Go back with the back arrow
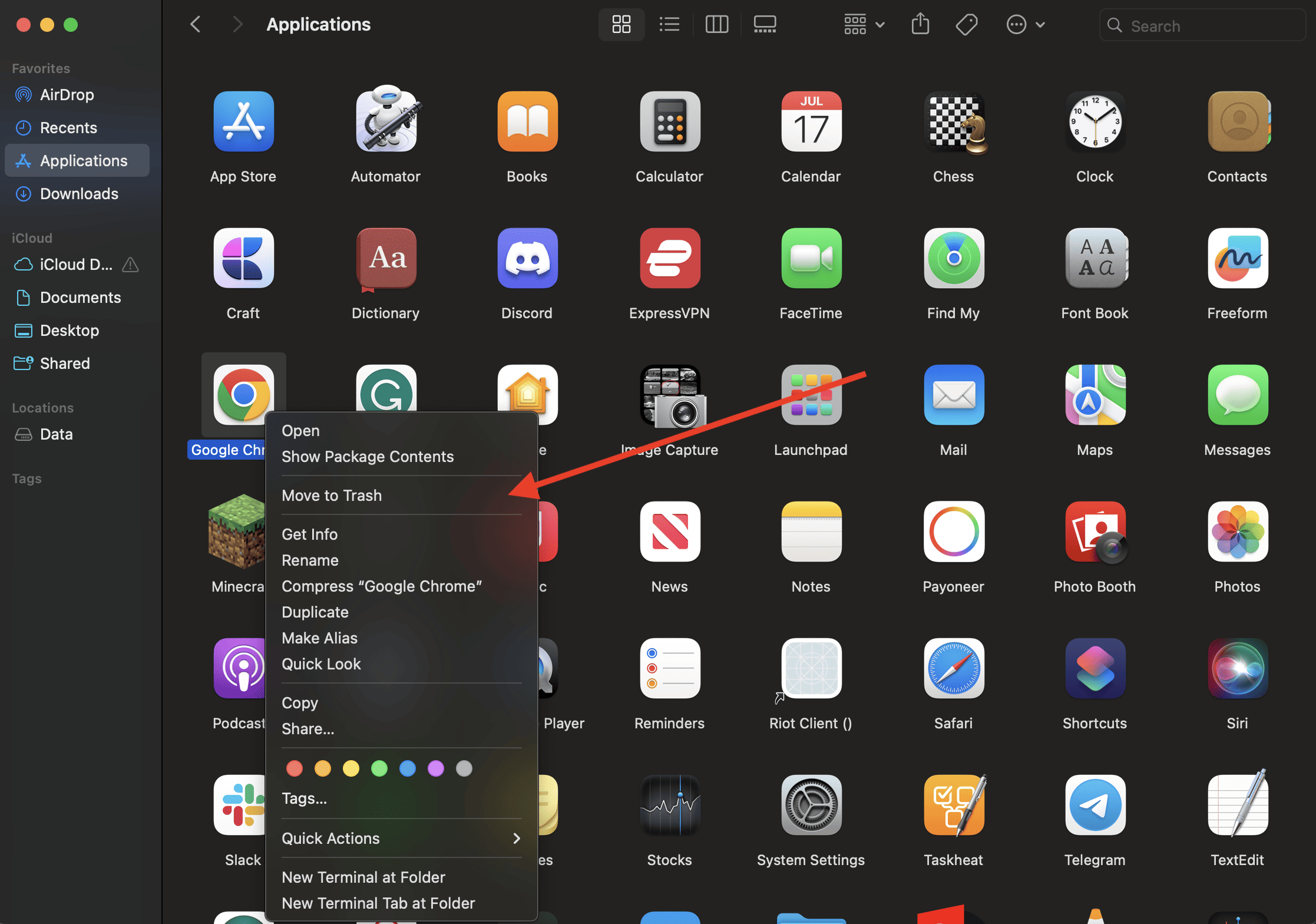The height and width of the screenshot is (924, 1316). [x=196, y=25]
